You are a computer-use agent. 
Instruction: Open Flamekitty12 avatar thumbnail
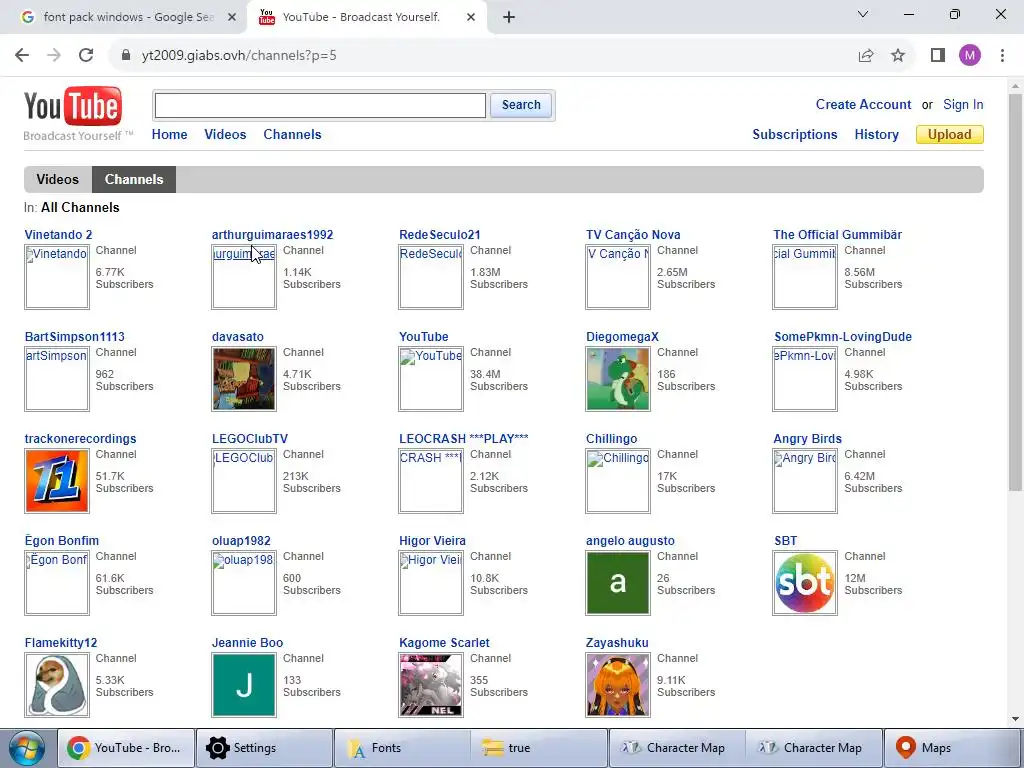coord(57,685)
